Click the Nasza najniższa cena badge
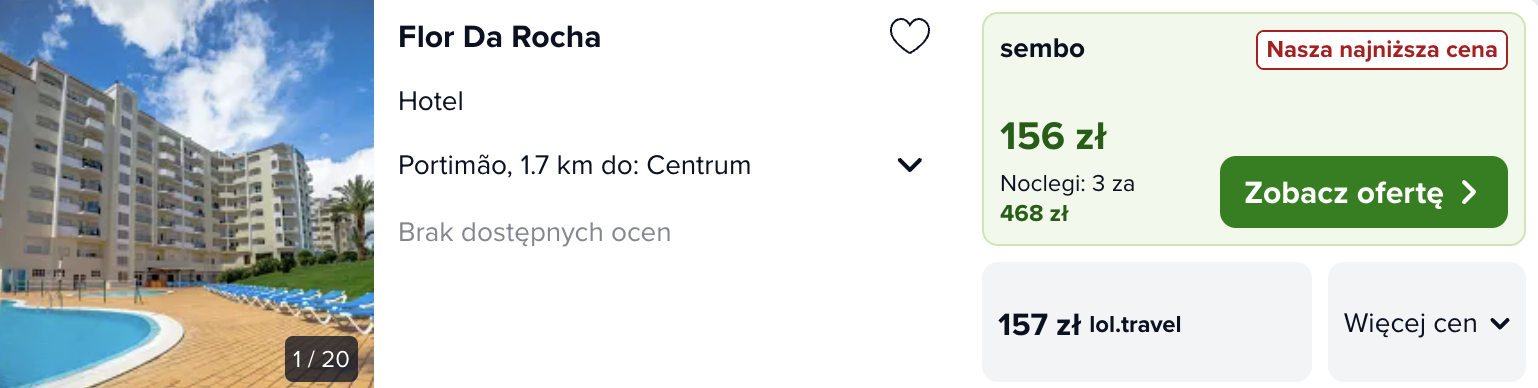The width and height of the screenshot is (1538, 388). (x=1382, y=49)
